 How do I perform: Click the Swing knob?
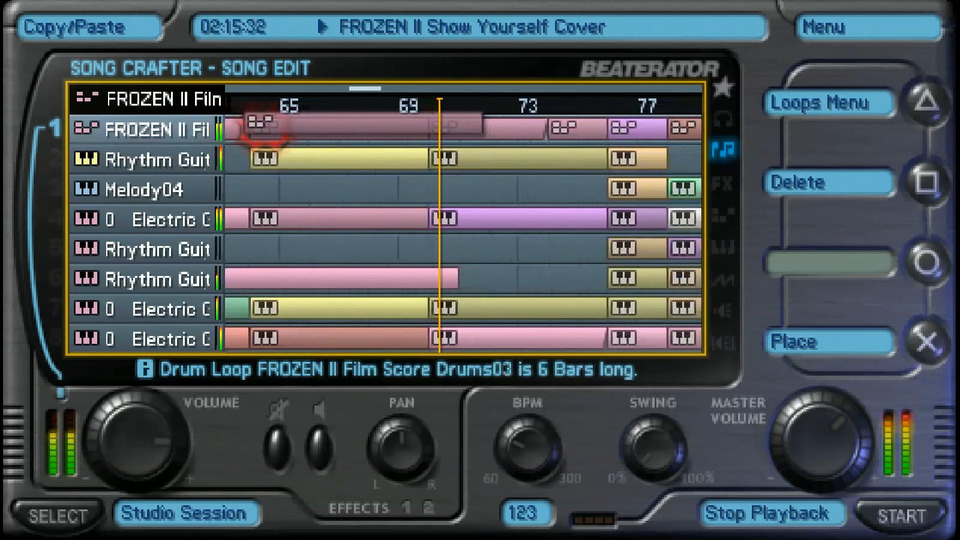tap(653, 448)
